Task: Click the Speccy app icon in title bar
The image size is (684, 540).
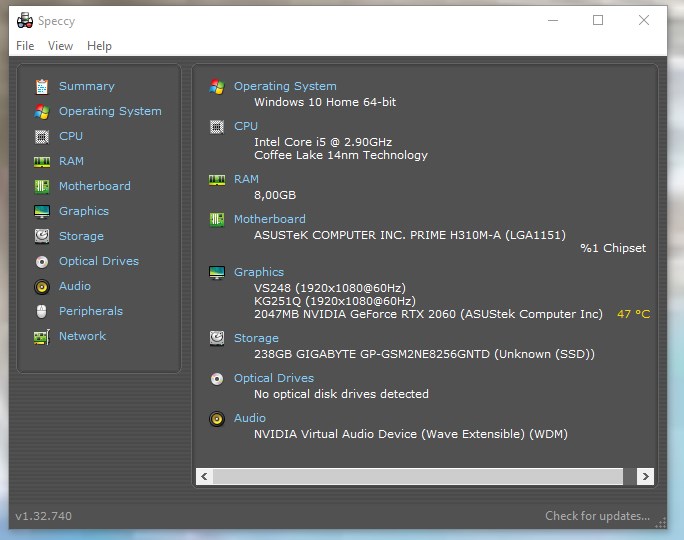Action: [25, 21]
